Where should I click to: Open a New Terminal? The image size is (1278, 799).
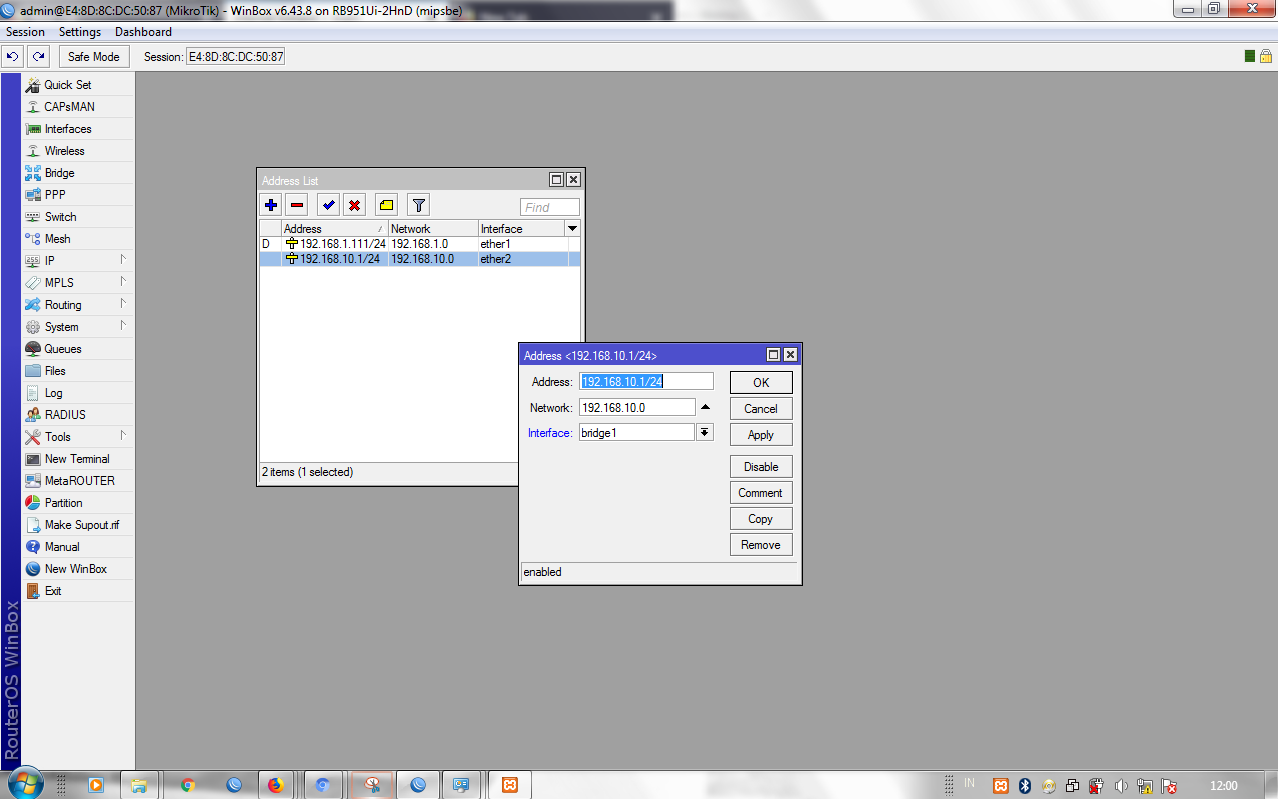tap(78, 459)
